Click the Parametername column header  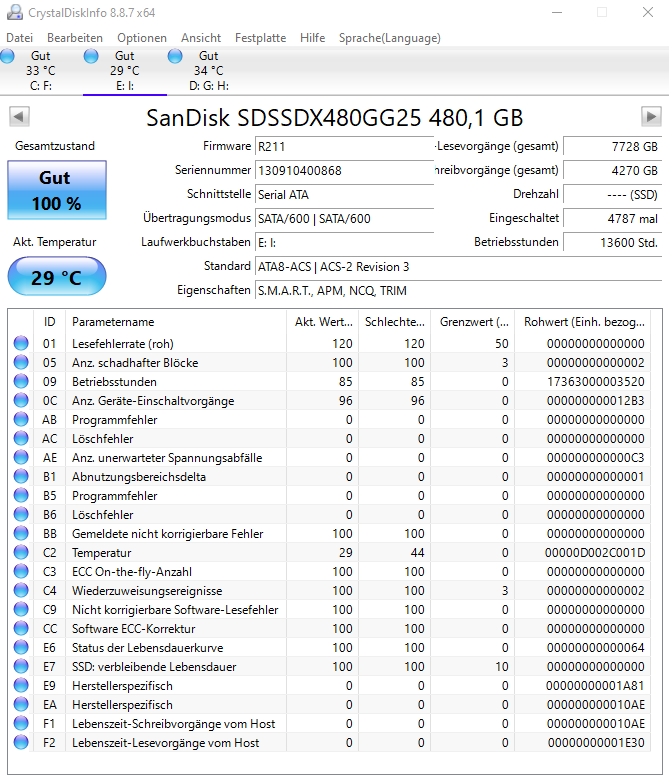(x=175, y=322)
